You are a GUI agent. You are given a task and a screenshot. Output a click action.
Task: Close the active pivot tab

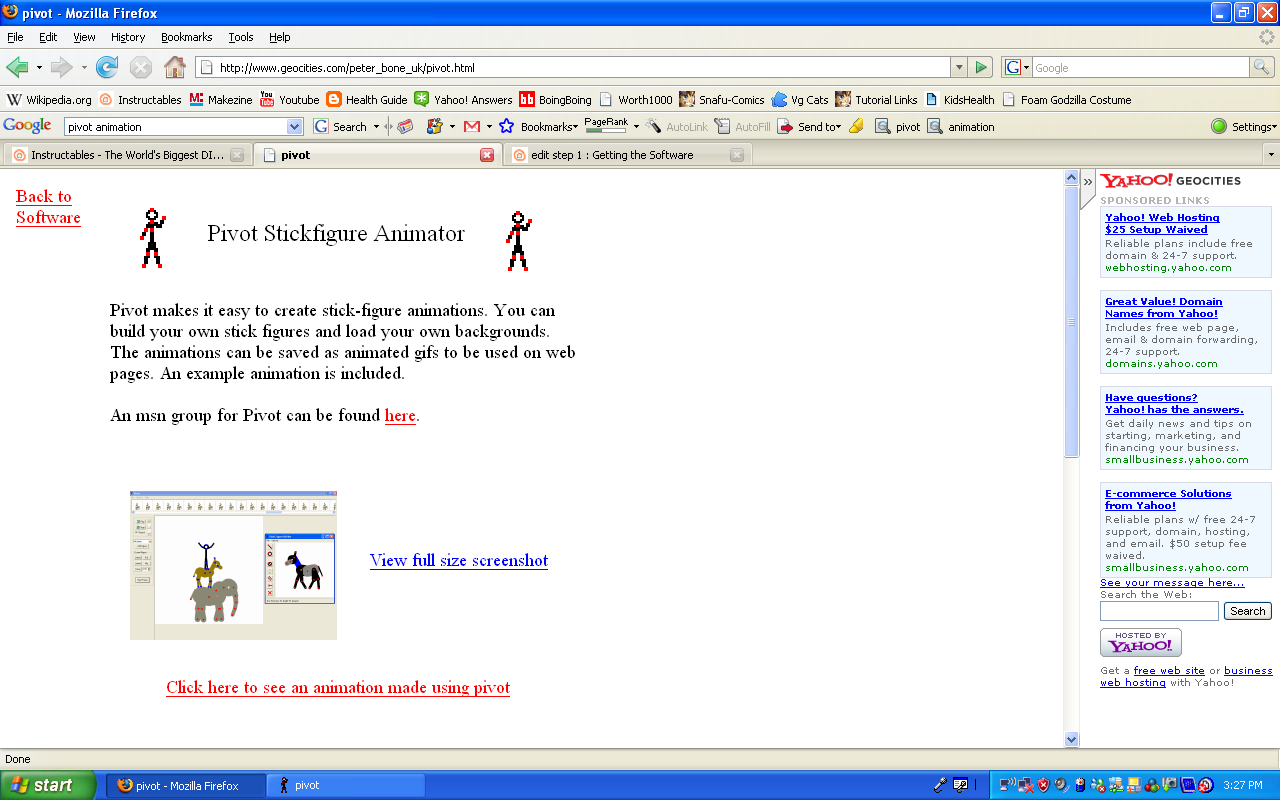[x=487, y=155]
